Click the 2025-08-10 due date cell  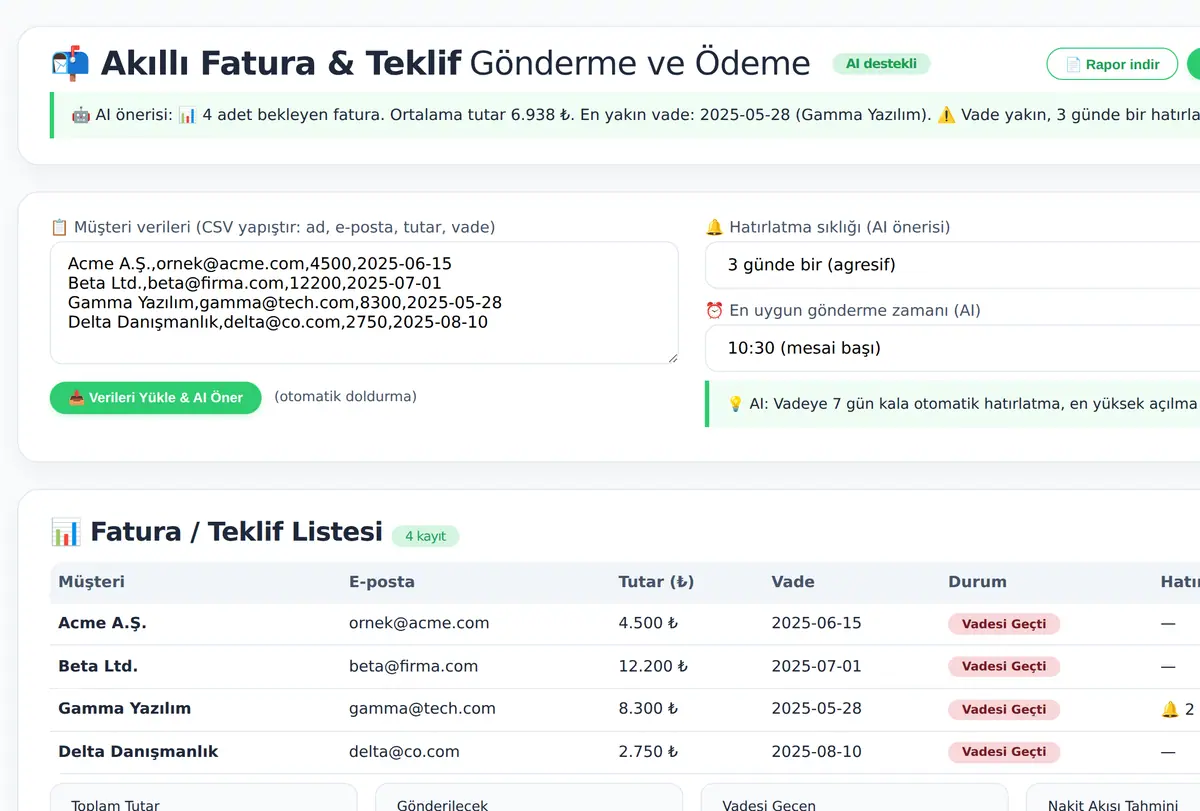(816, 752)
